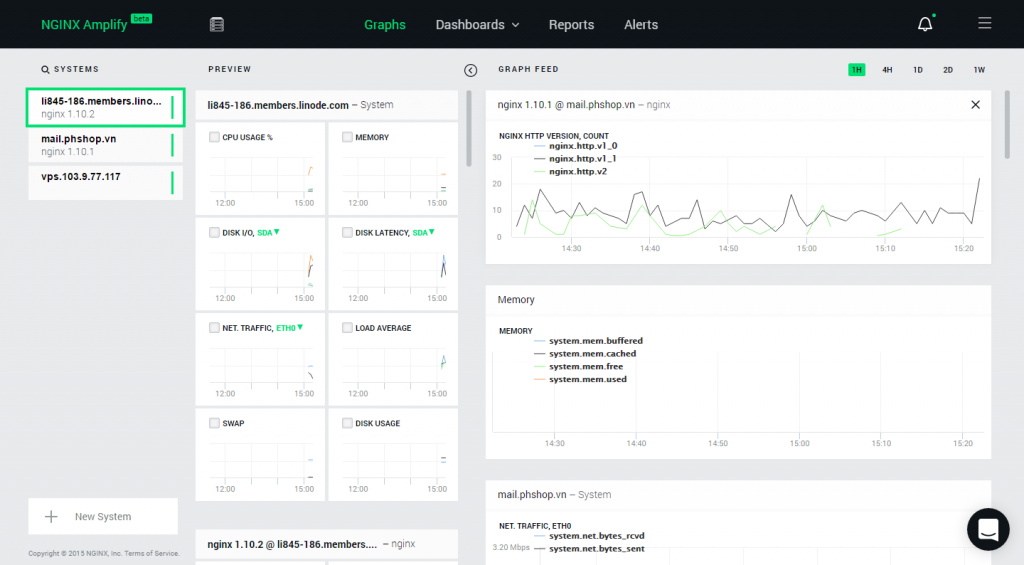1024x565 pixels.
Task: Click the preview panel scrollbar
Action: point(468,128)
